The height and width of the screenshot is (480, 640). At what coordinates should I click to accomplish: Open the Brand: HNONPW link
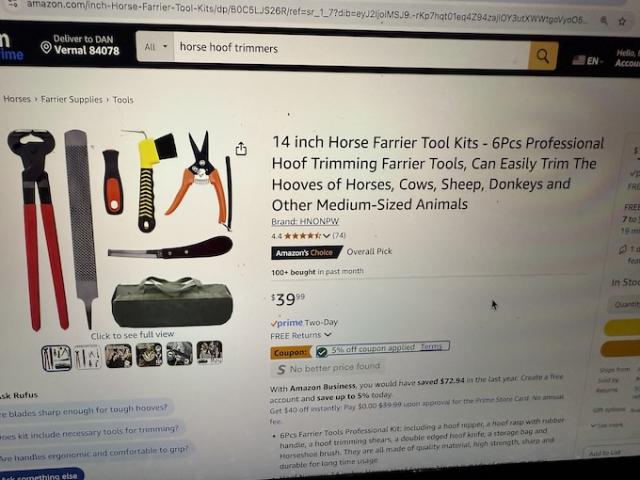[x=305, y=222]
